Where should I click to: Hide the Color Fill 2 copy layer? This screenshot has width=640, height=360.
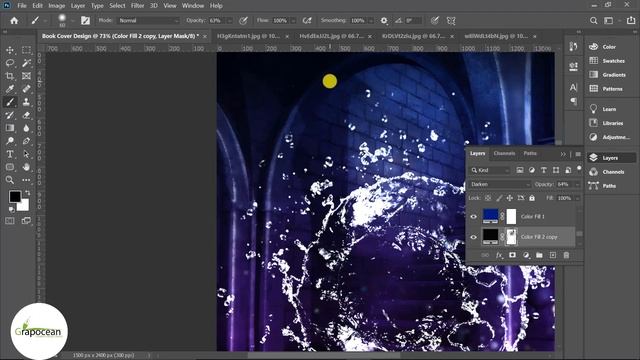(x=473, y=237)
